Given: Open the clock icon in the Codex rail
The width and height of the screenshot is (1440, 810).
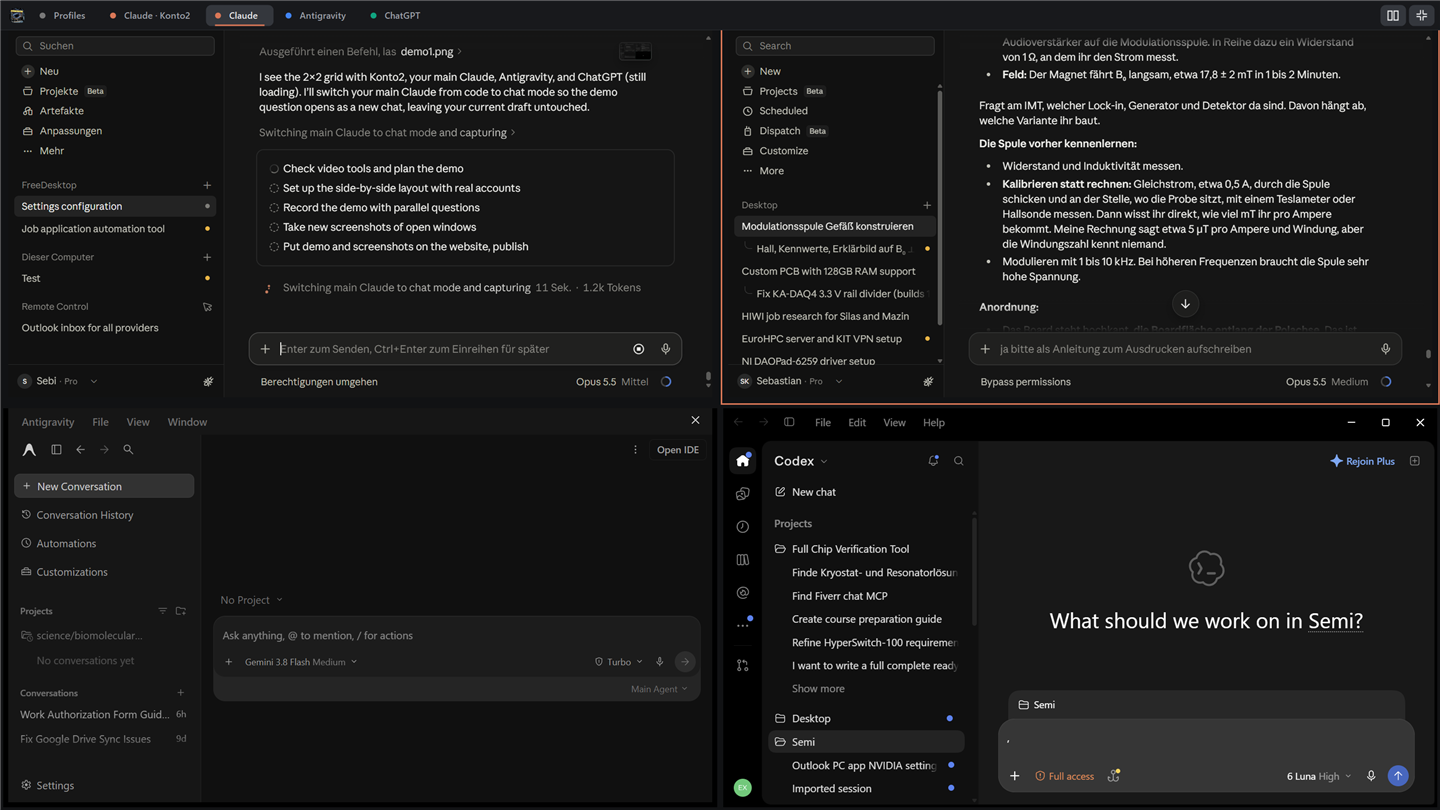Looking at the screenshot, I should pos(742,527).
